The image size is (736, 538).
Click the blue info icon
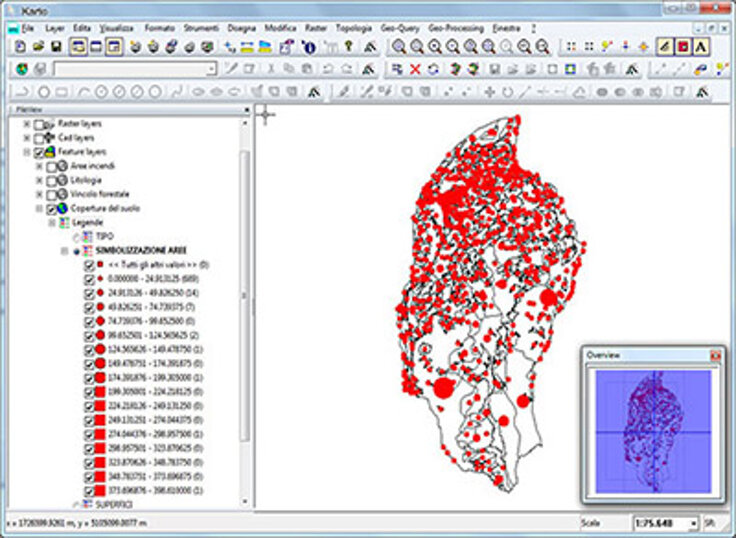[309, 47]
